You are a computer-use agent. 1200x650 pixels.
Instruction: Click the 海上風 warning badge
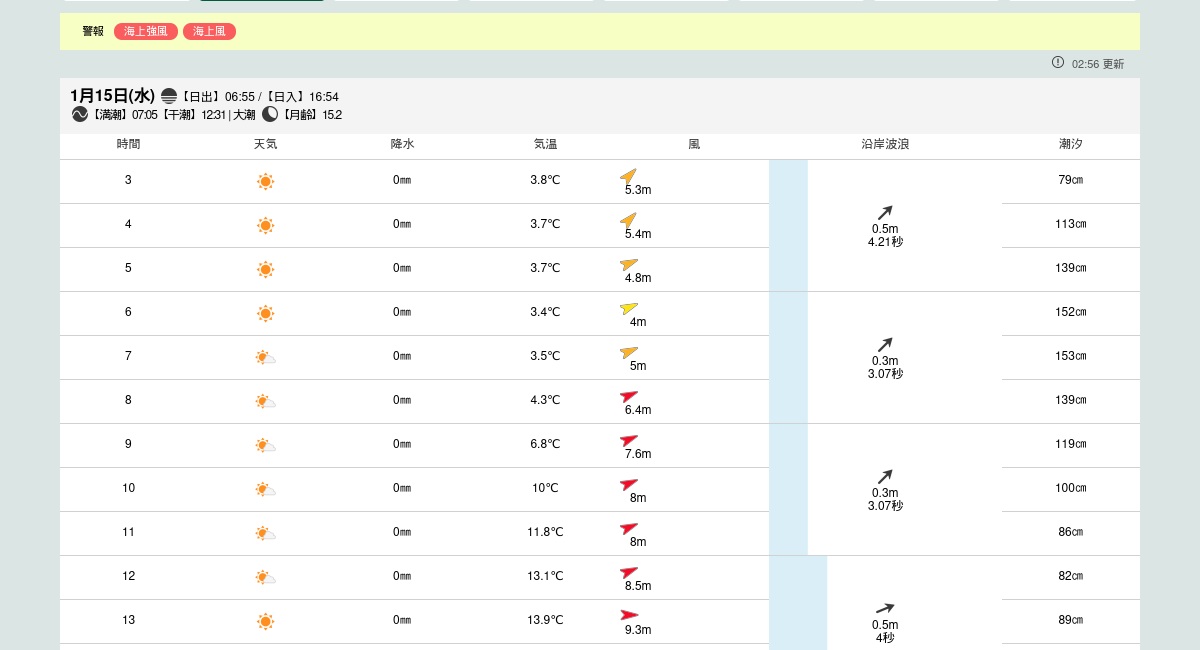[x=209, y=32]
